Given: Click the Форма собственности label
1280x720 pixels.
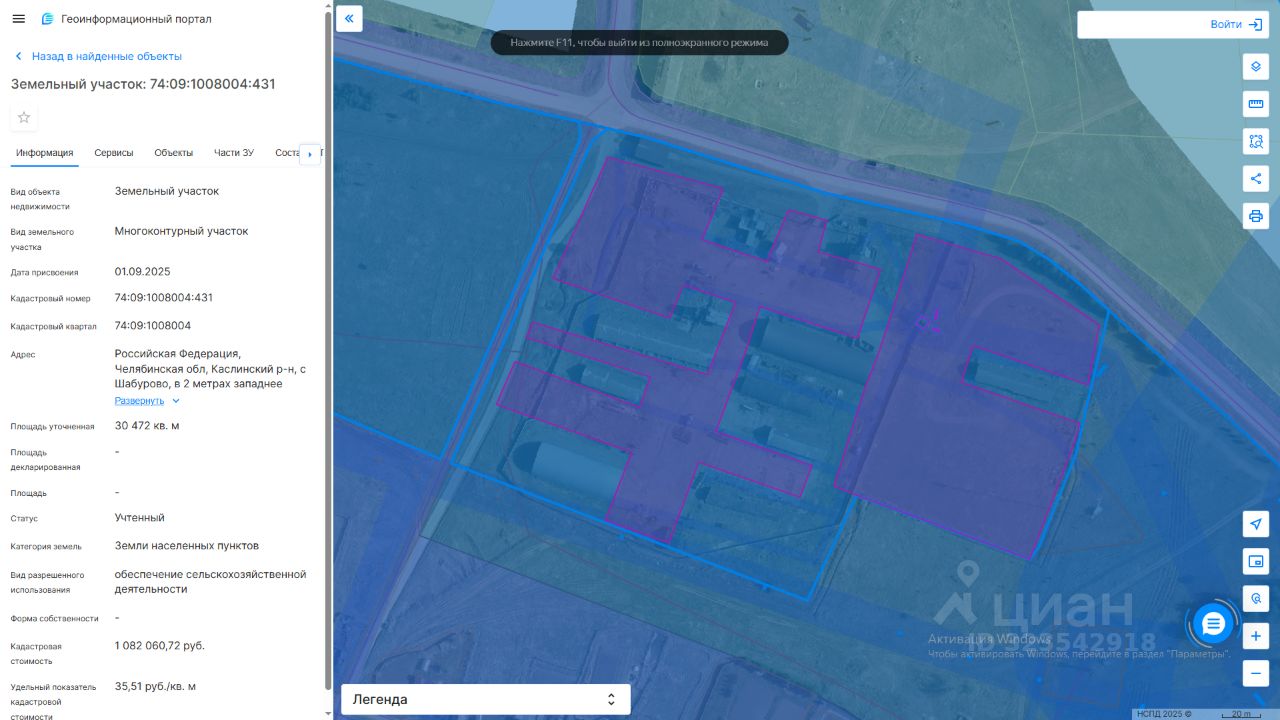Looking at the screenshot, I should click(x=55, y=619).
